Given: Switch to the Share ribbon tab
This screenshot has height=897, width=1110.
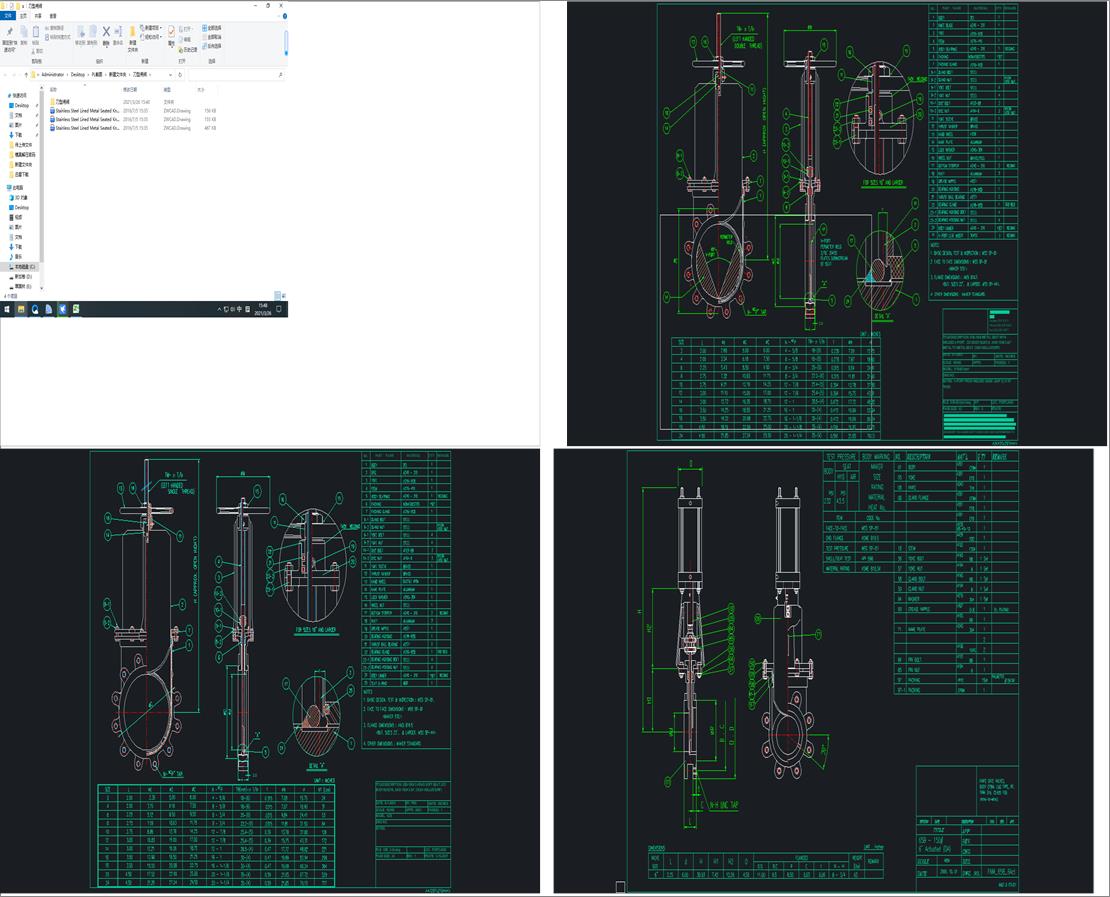Looking at the screenshot, I should tap(38, 16).
